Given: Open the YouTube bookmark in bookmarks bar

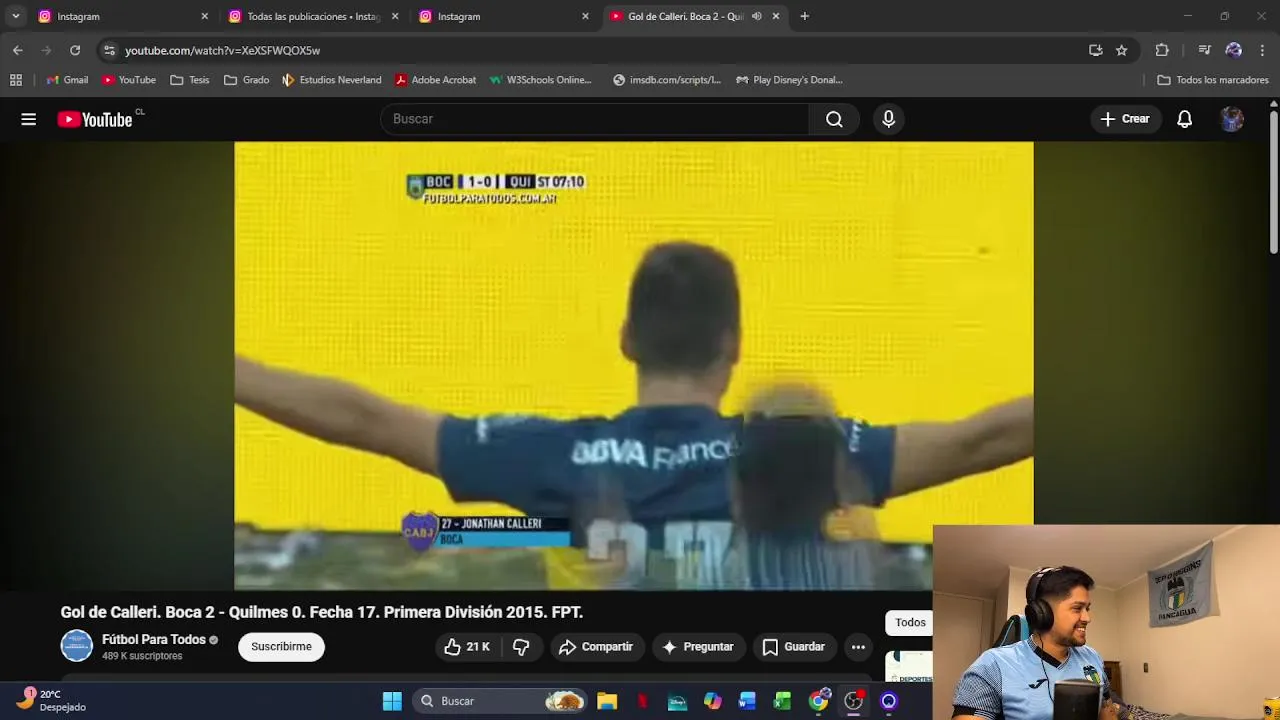Looking at the screenshot, I should 129,80.
